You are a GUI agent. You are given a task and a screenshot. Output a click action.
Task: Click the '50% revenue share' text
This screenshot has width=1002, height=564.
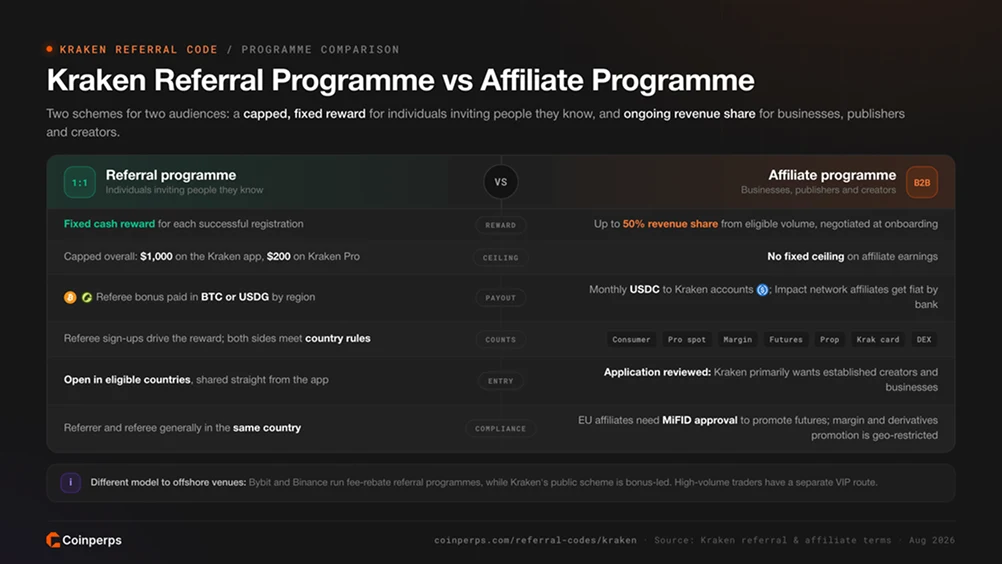point(670,224)
